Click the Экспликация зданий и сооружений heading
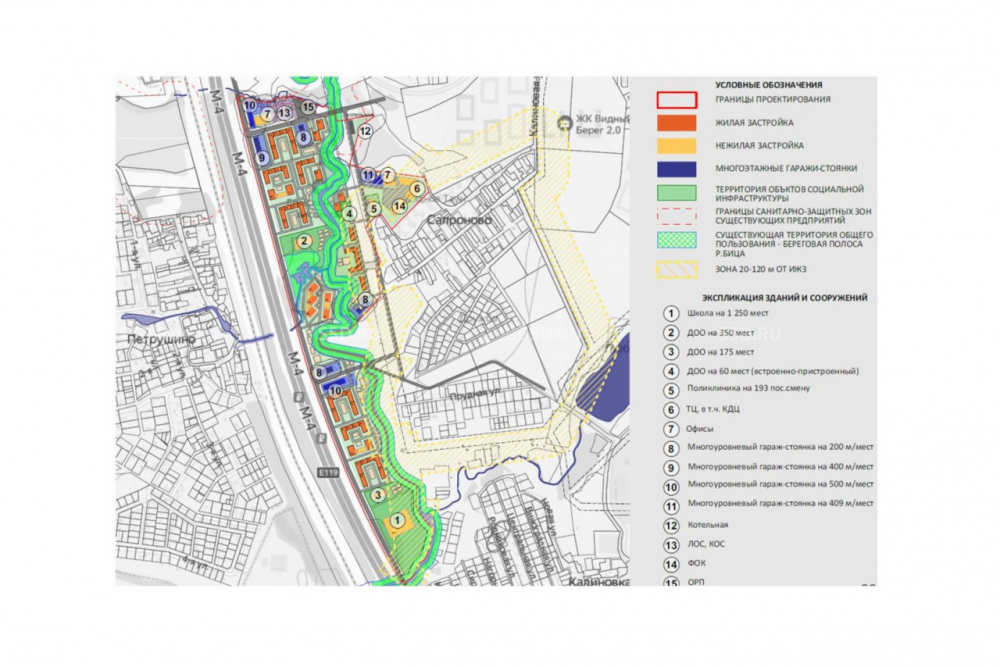This screenshot has height=667, width=1000. (784, 298)
